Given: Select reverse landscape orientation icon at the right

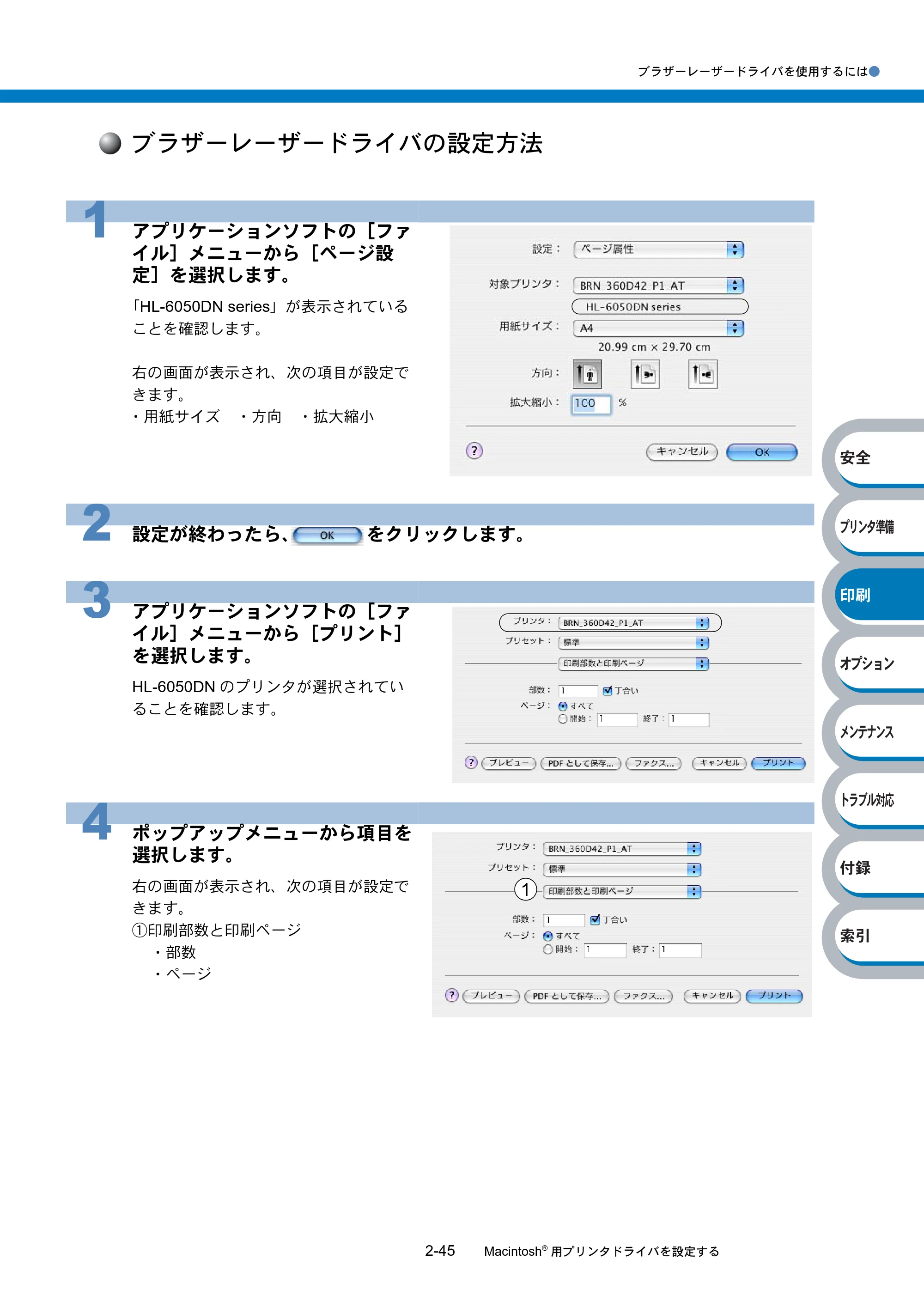Looking at the screenshot, I should (703, 374).
